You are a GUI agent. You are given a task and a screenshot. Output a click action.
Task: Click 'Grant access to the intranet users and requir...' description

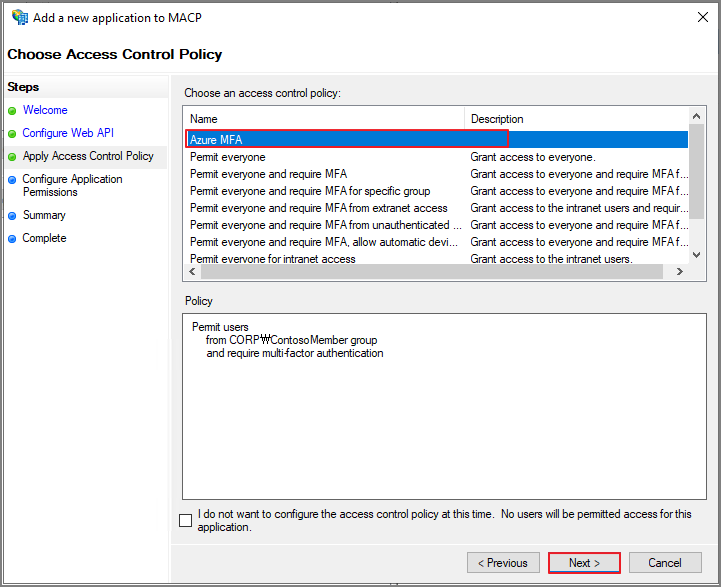(579, 208)
